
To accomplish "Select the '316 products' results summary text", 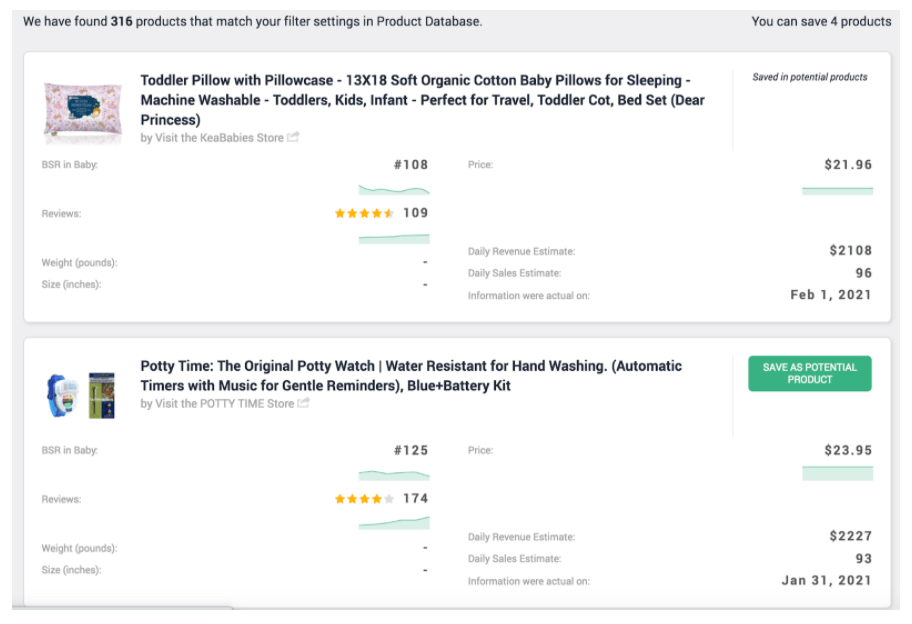I will click(x=252, y=22).
